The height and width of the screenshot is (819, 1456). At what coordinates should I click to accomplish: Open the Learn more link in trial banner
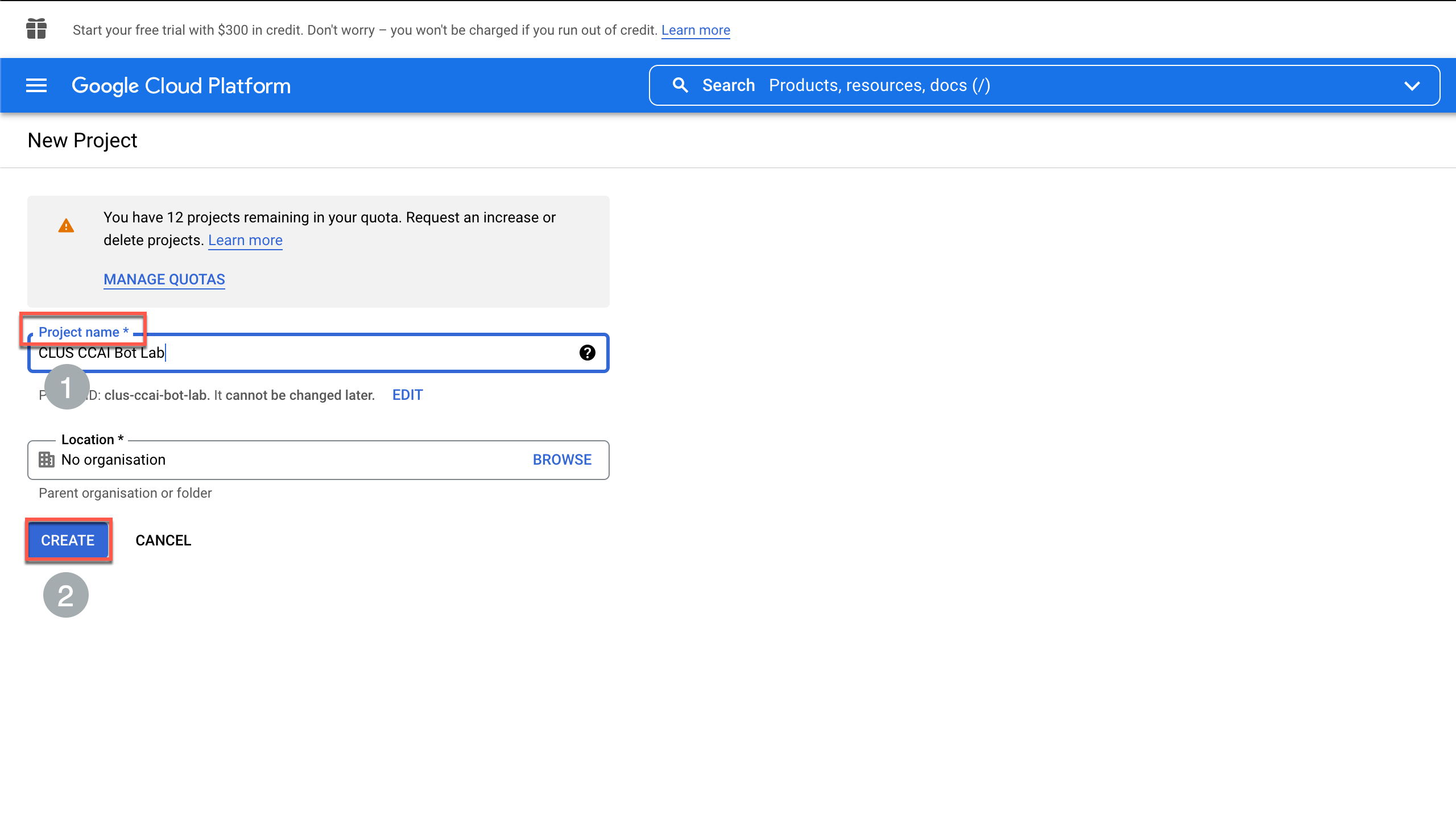[x=696, y=30]
